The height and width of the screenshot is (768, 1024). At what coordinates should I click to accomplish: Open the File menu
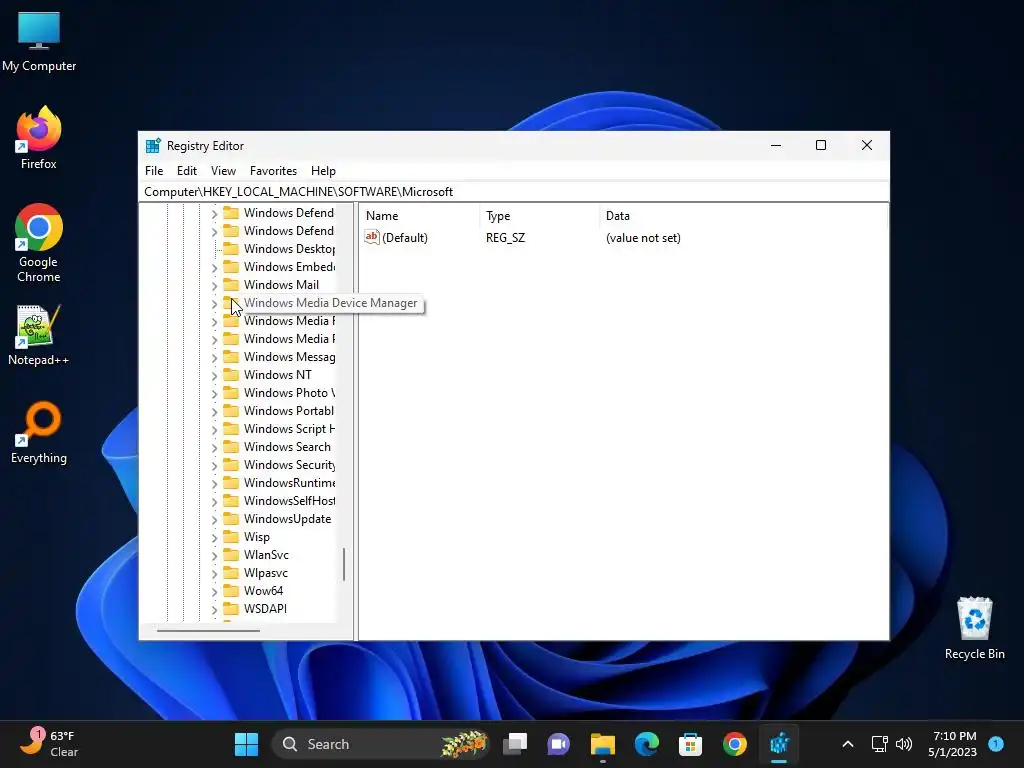[x=154, y=170]
